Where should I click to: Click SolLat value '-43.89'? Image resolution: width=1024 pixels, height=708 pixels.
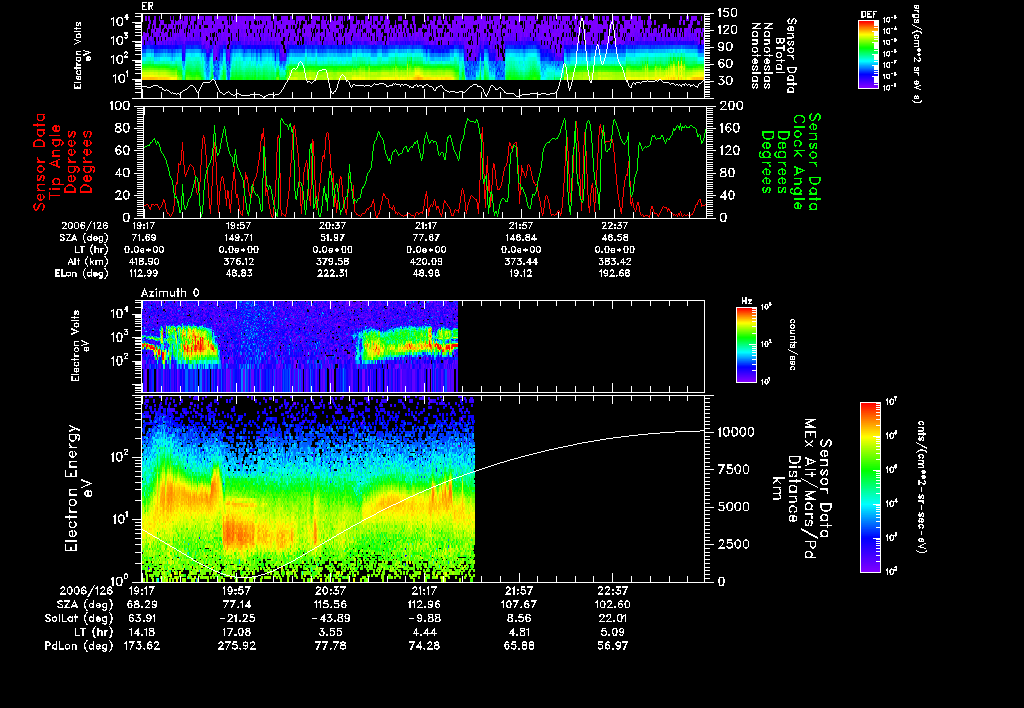point(330,618)
